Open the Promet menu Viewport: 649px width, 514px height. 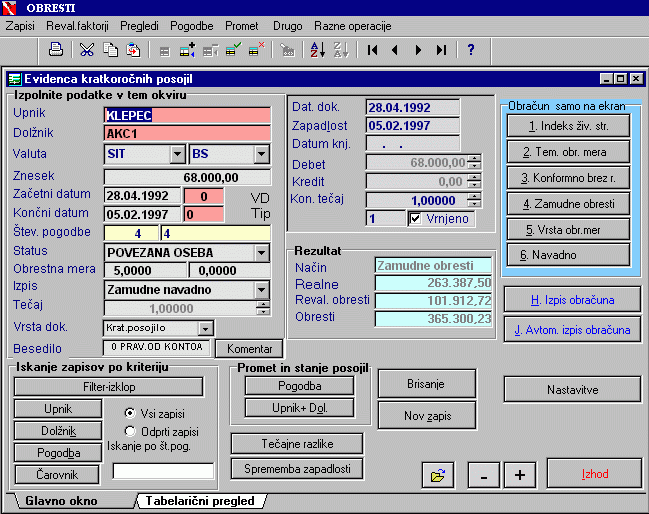point(242,26)
